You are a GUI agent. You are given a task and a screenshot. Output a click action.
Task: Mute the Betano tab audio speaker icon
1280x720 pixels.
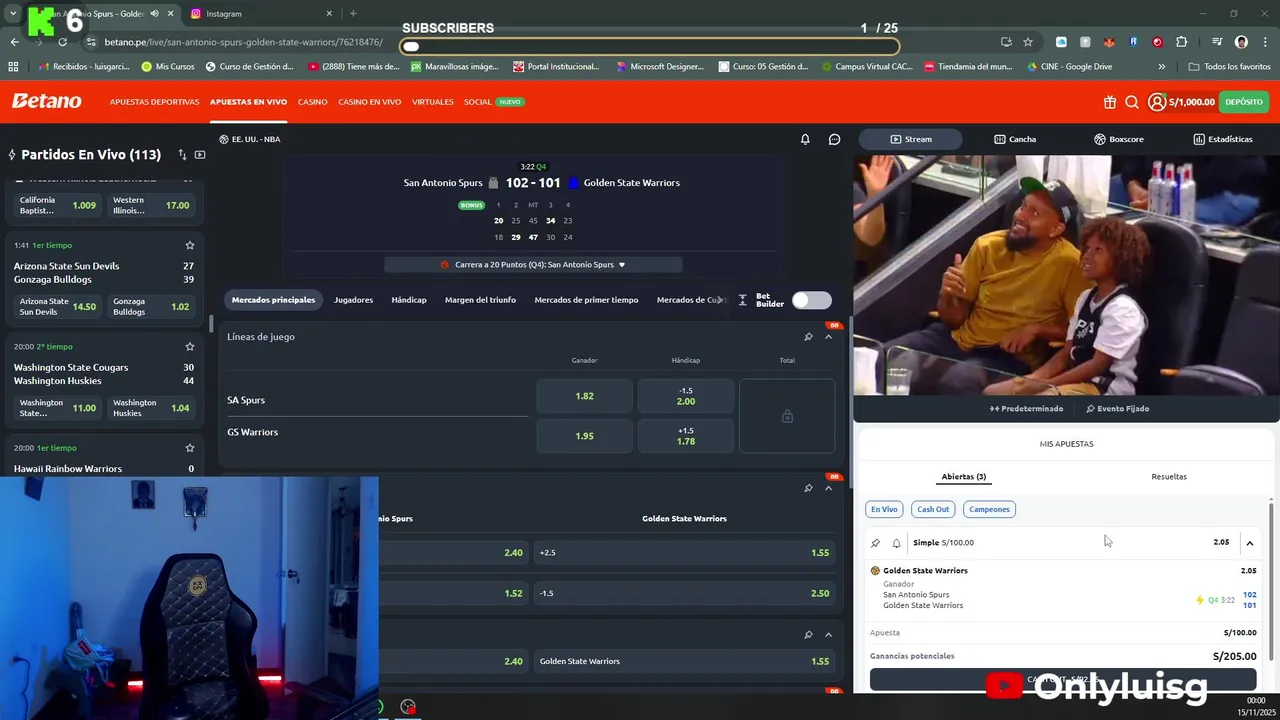click(154, 14)
